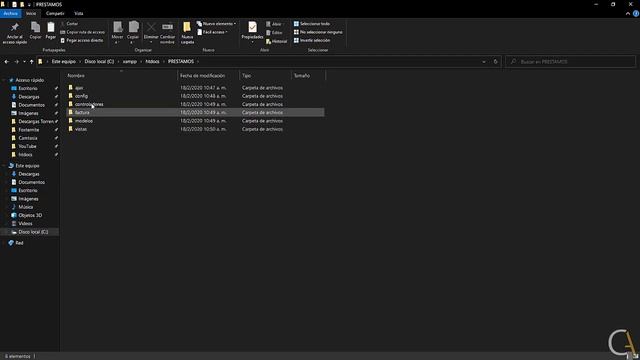Open Descargas Torrent in sidebar
The width and height of the screenshot is (640, 360).
(36, 121)
